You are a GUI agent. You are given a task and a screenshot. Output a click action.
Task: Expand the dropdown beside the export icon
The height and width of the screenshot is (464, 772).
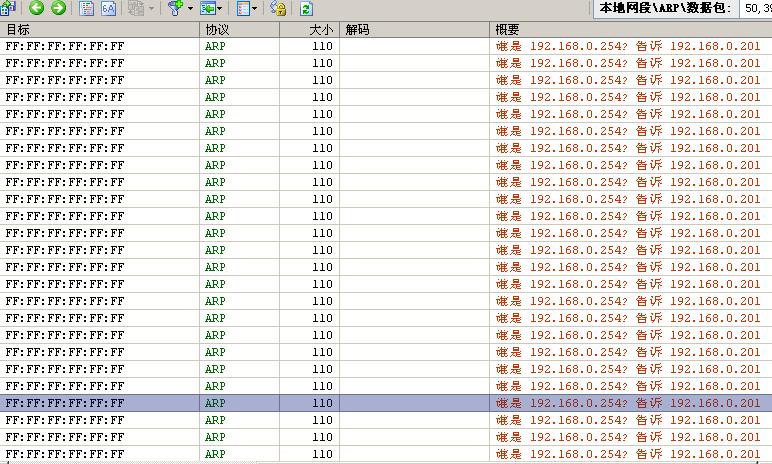222,9
